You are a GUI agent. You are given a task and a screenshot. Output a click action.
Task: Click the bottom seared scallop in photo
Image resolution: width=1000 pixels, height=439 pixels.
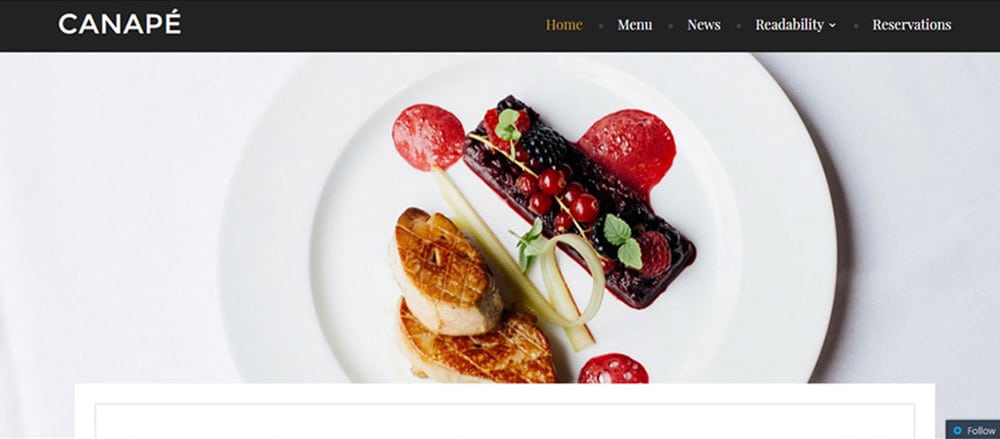pos(474,343)
